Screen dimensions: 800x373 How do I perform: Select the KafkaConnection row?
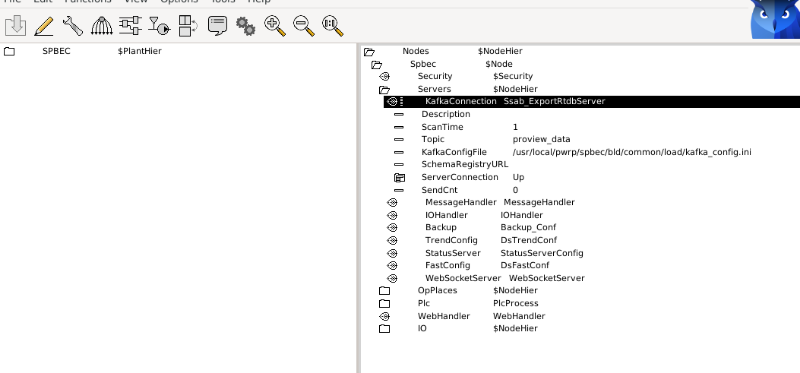(x=592, y=102)
